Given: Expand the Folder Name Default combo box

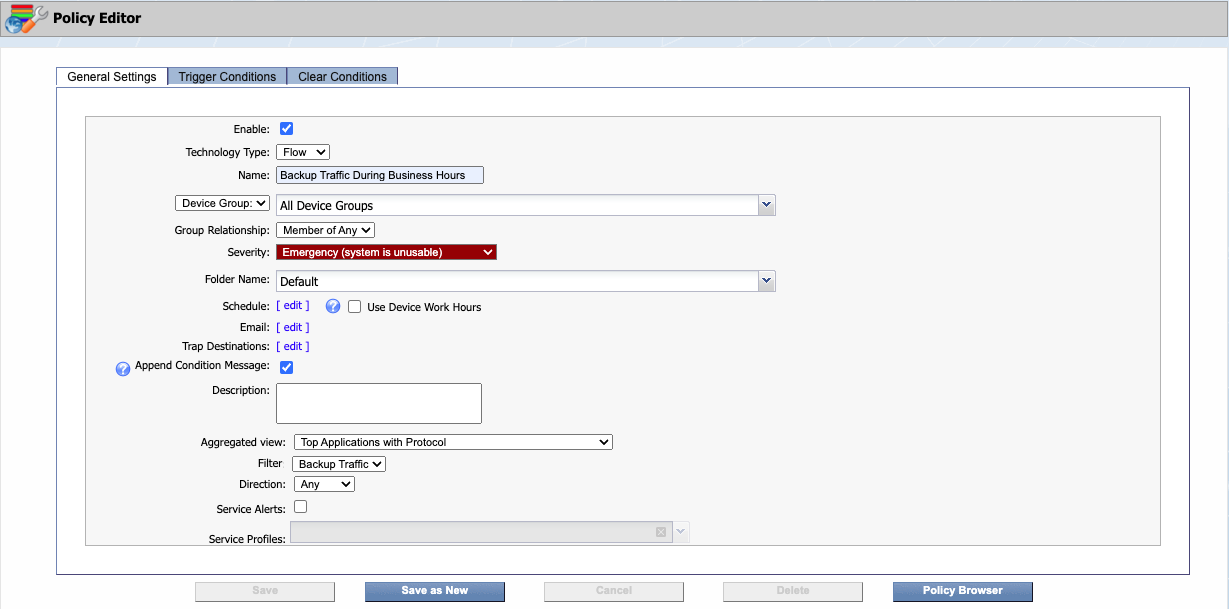Looking at the screenshot, I should (x=766, y=281).
